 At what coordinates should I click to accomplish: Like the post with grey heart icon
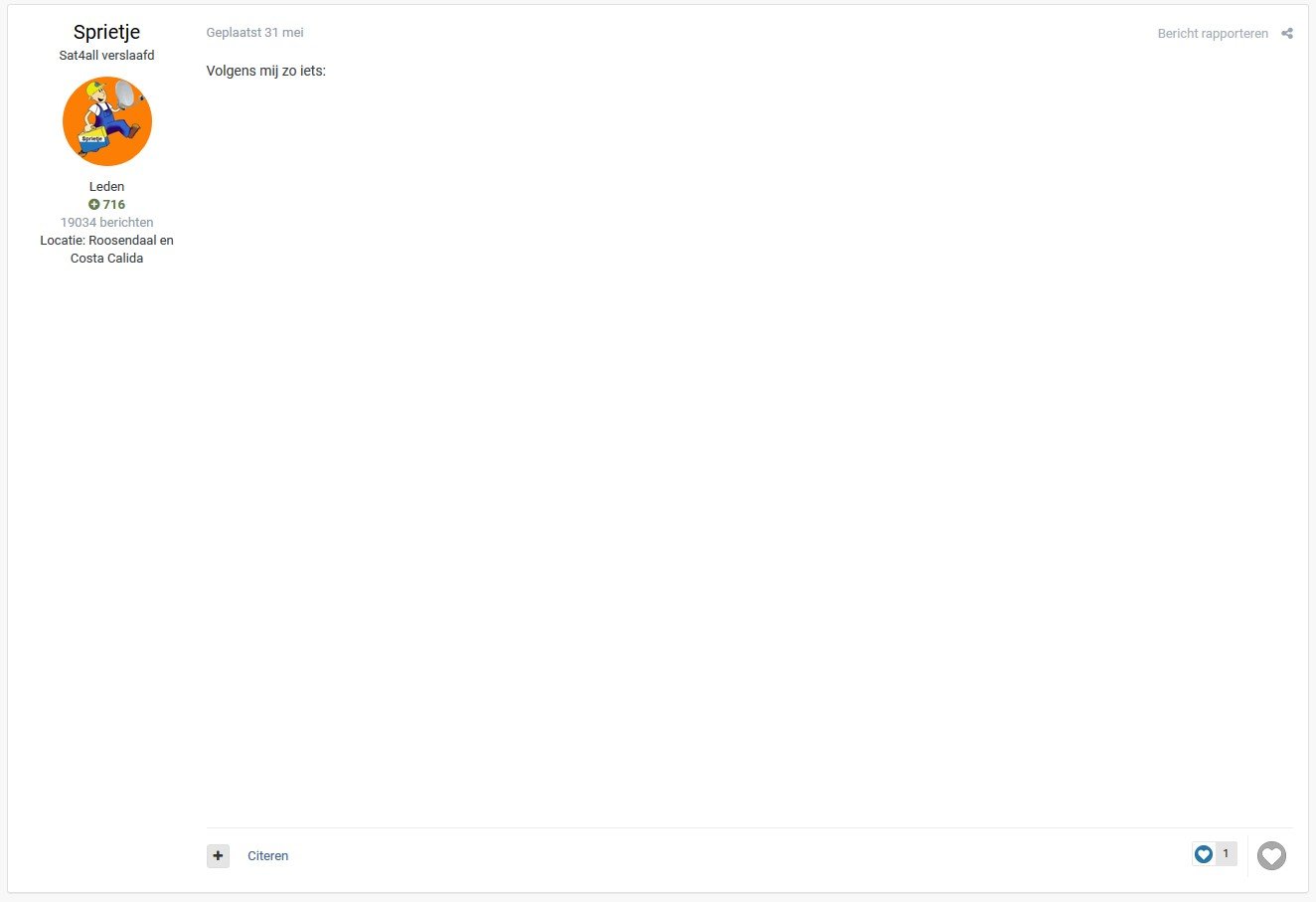(1271, 855)
